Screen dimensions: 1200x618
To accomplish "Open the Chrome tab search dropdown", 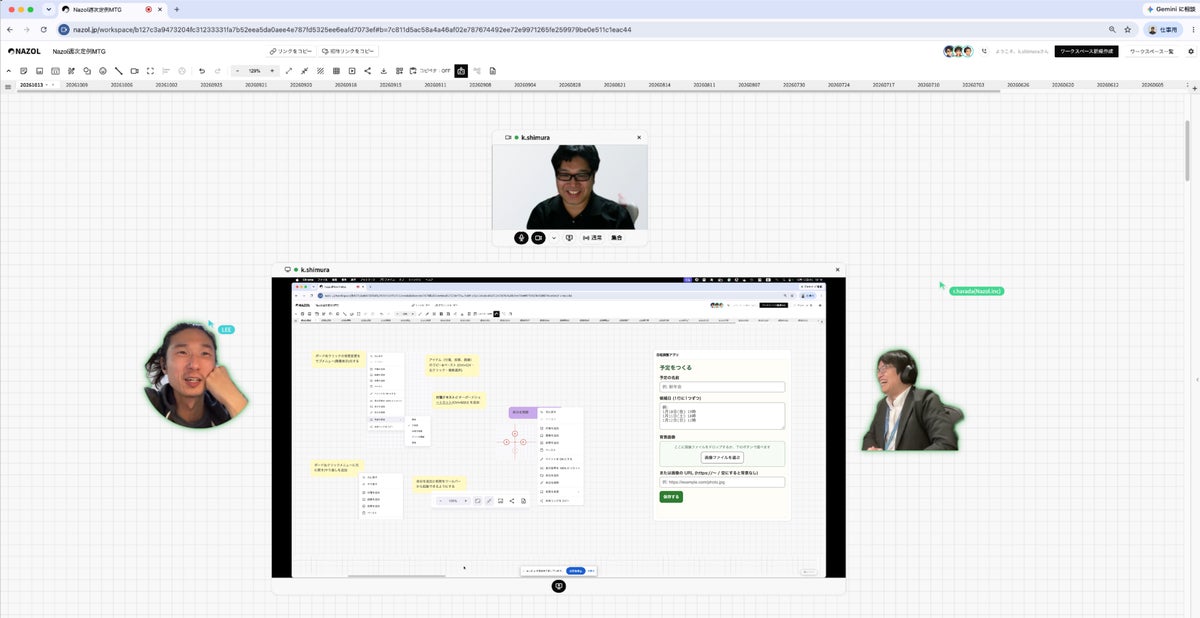I will tap(48, 9).
